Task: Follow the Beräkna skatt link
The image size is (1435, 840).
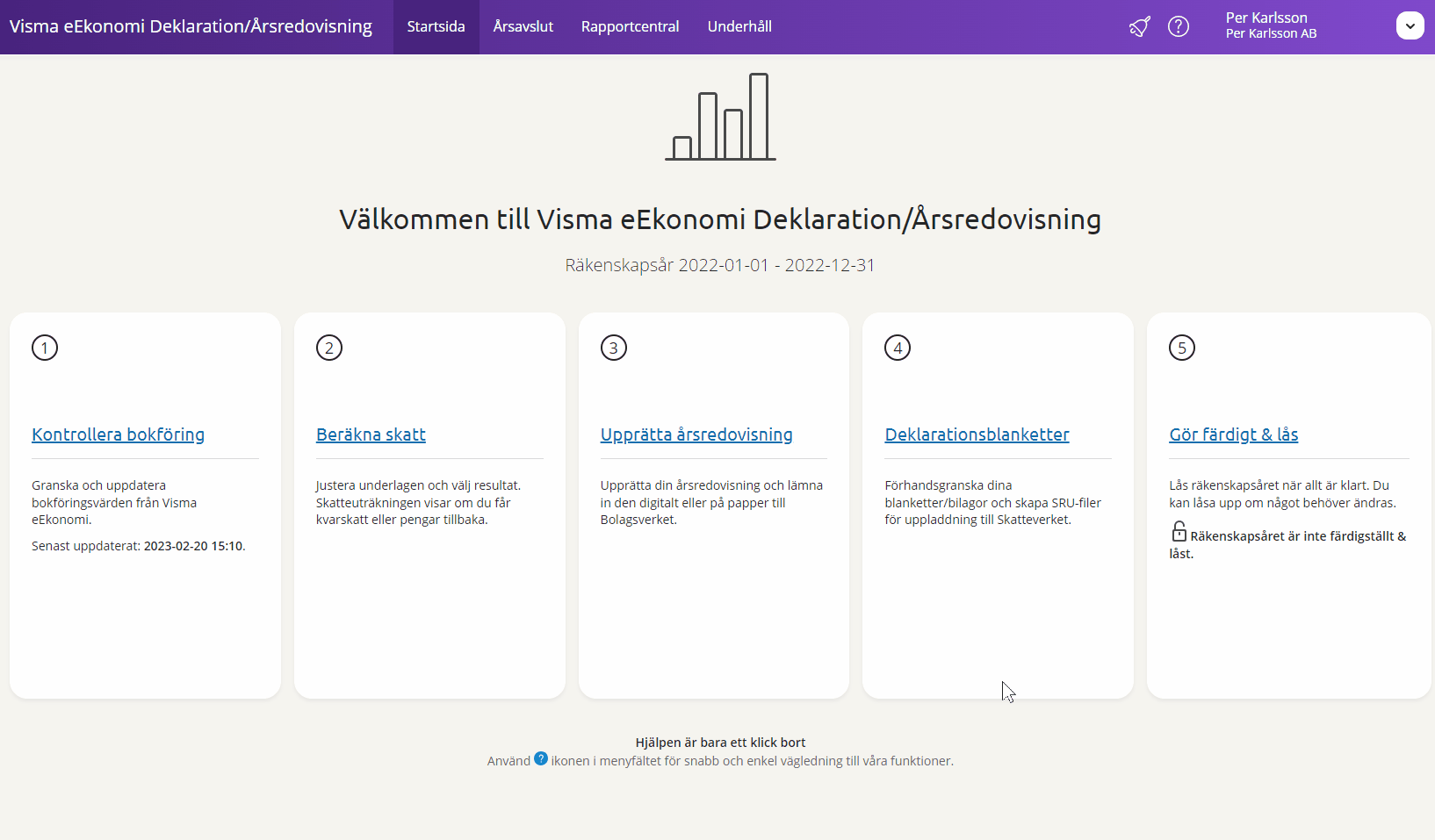Action: 371,434
